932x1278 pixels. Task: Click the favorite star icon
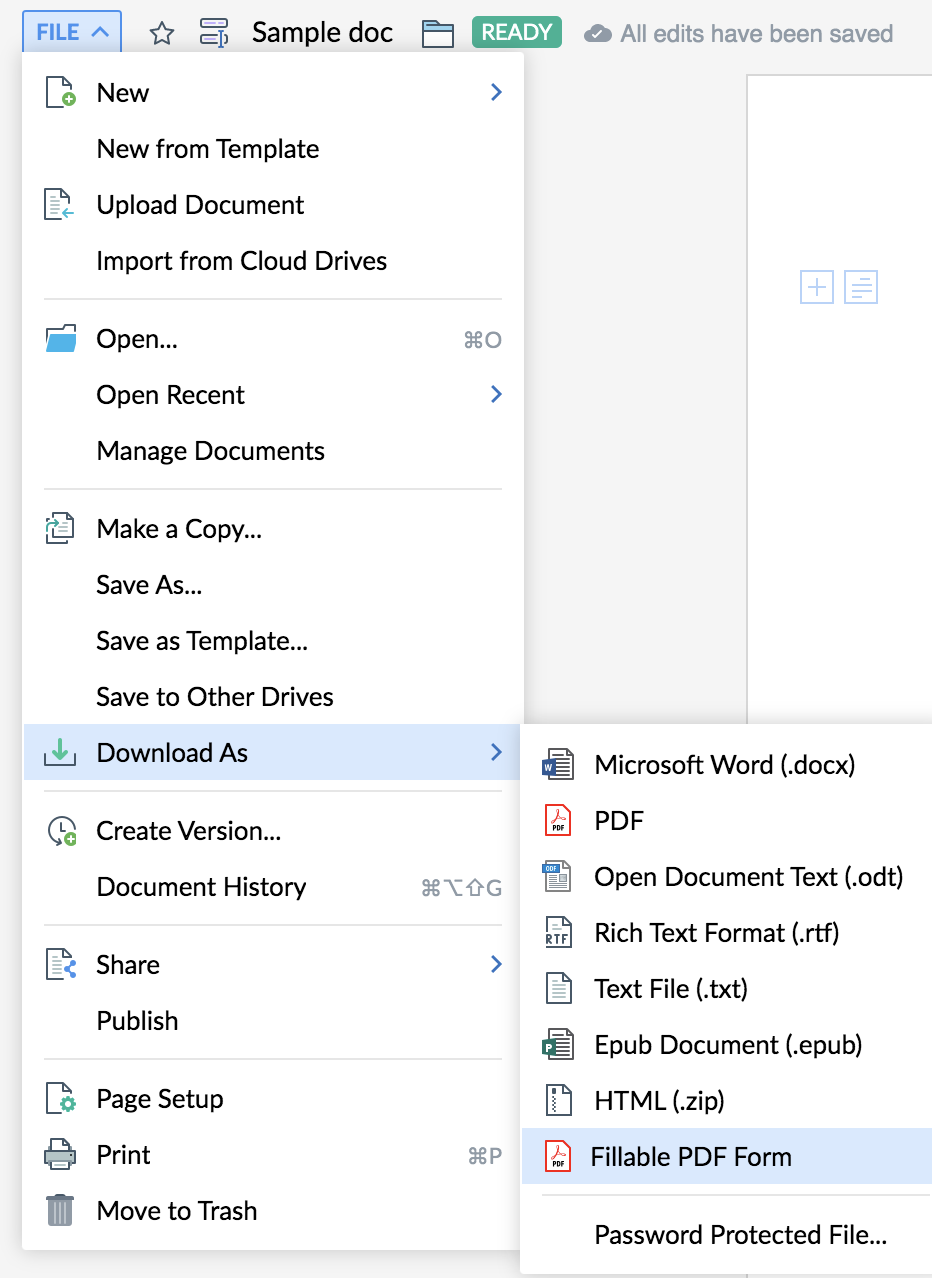[161, 33]
